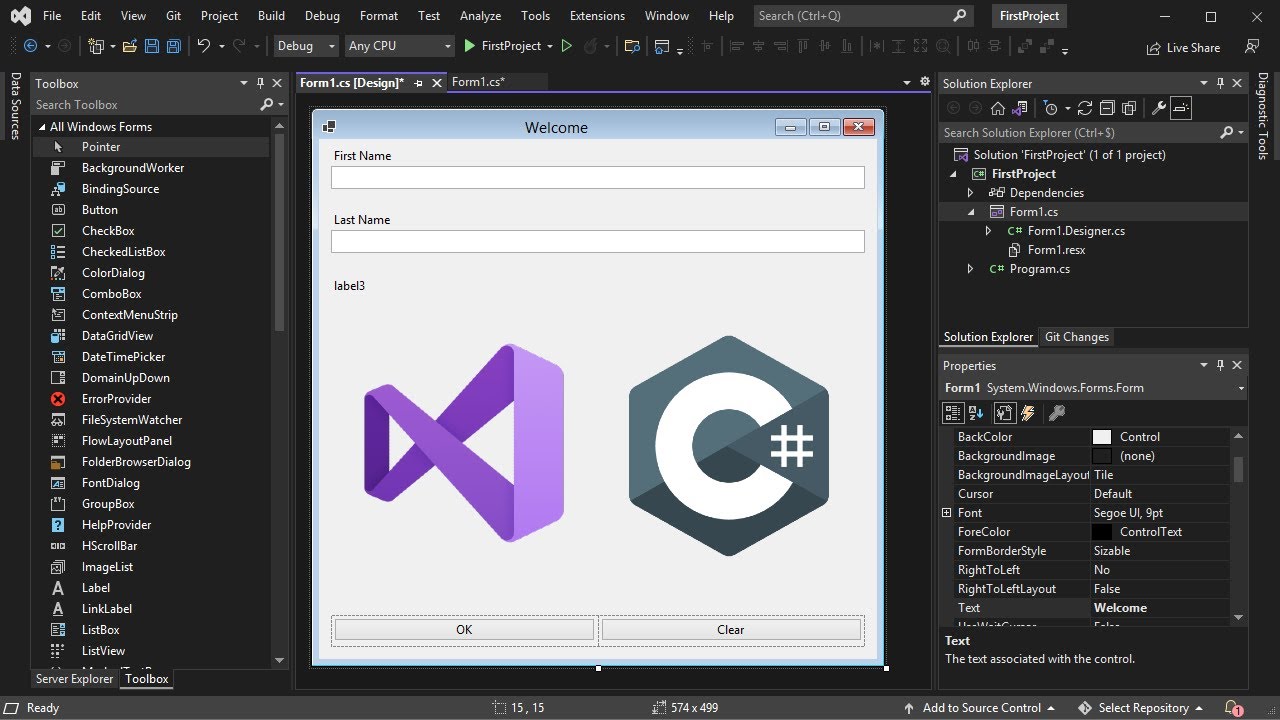This screenshot has height=720, width=1280.
Task: Click the OK button on the form
Action: [x=464, y=630]
